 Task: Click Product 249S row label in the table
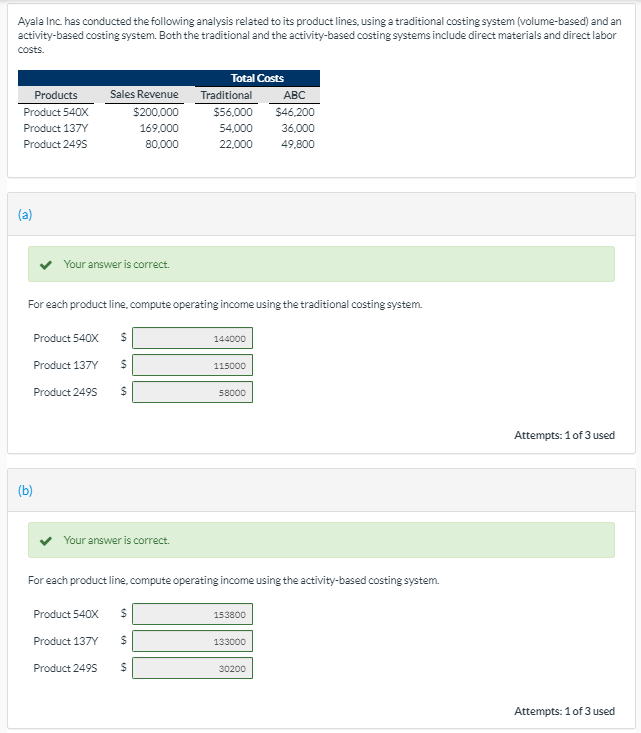[55, 144]
